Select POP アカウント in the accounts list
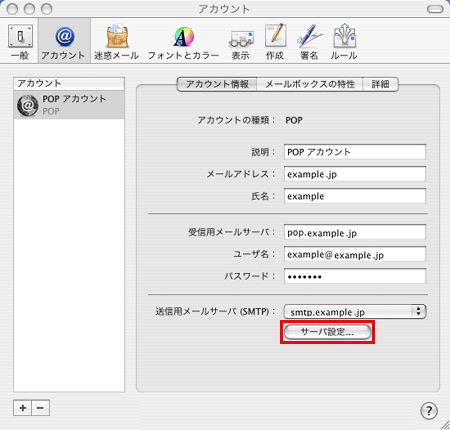The image size is (450, 430). point(69,105)
